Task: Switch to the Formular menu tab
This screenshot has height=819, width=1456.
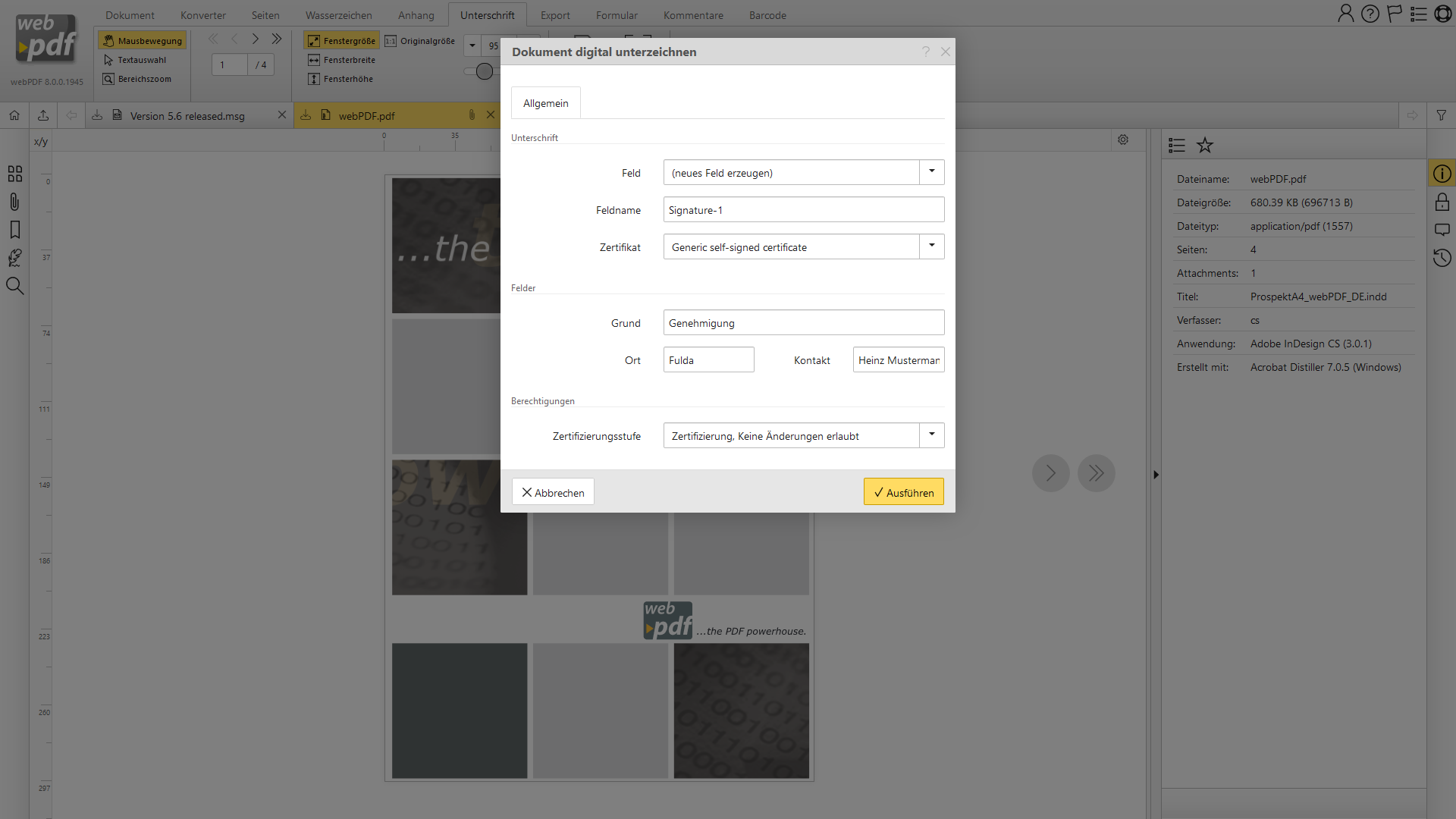Action: pyautogui.click(x=616, y=15)
